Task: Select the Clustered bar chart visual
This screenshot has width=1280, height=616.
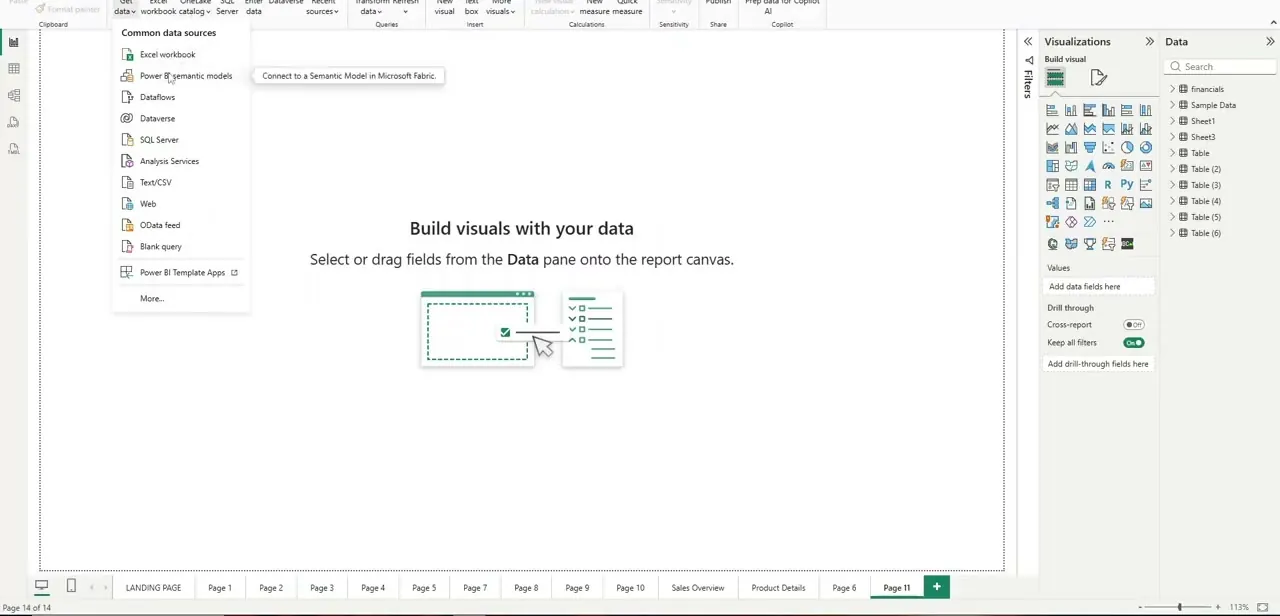Action: [x=1090, y=110]
